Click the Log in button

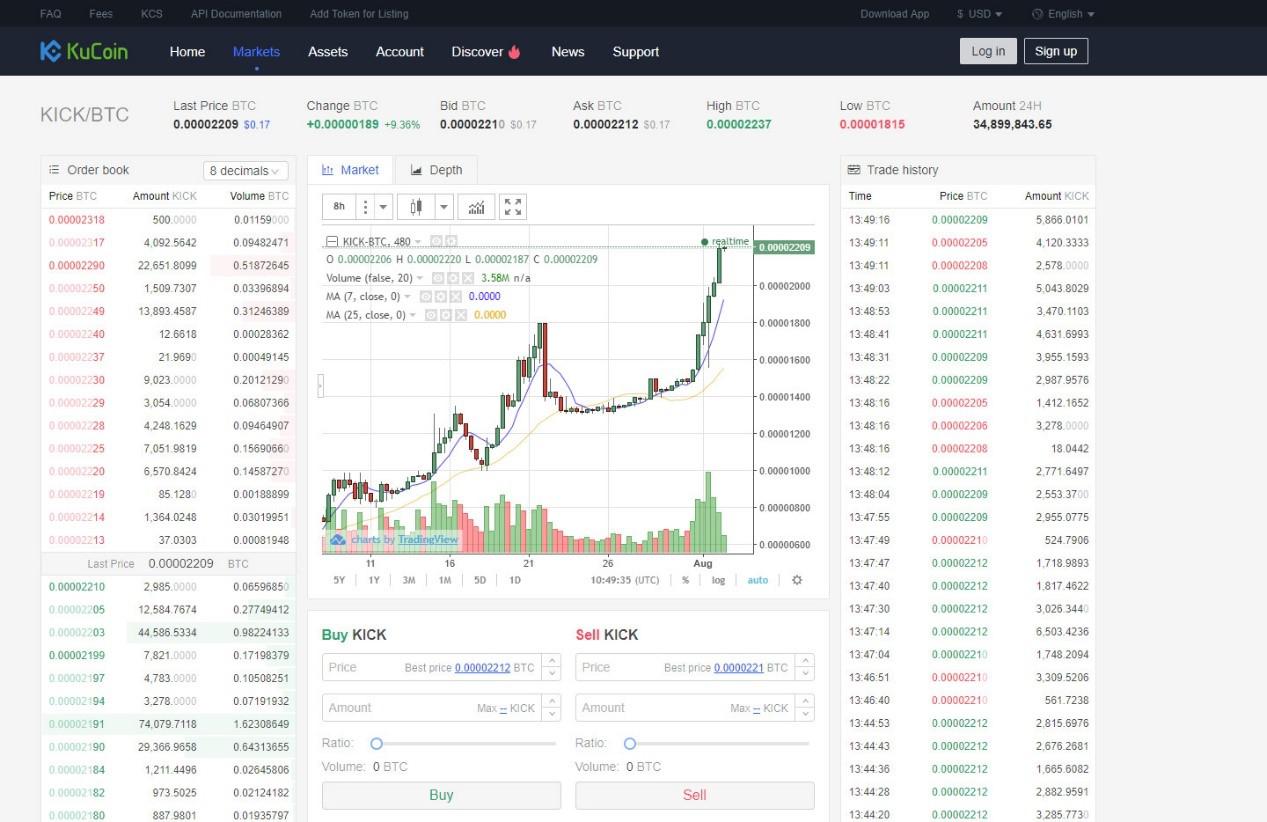click(x=988, y=51)
